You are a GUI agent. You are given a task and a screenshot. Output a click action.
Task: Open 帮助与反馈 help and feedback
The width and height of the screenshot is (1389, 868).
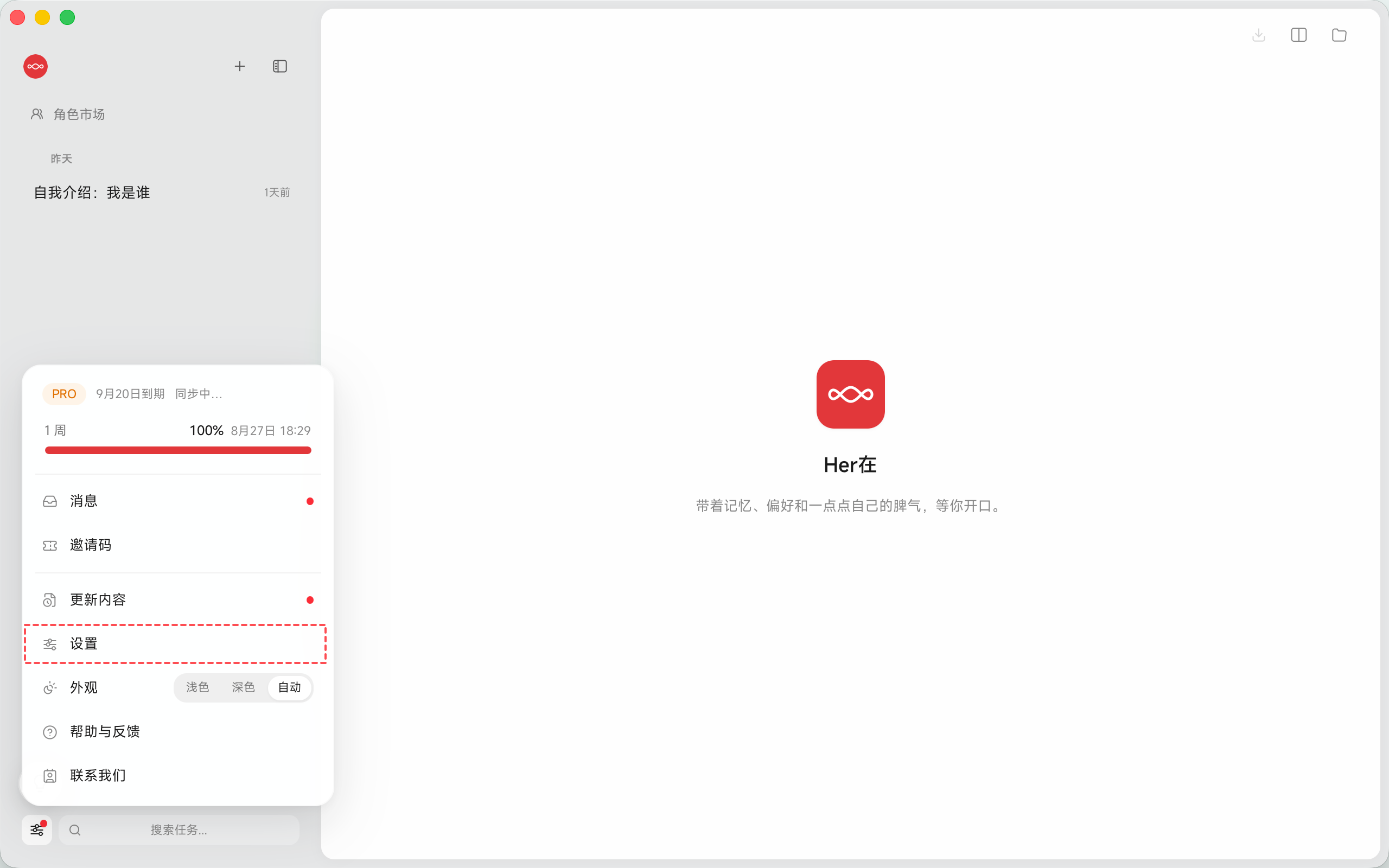pyautogui.click(x=178, y=731)
